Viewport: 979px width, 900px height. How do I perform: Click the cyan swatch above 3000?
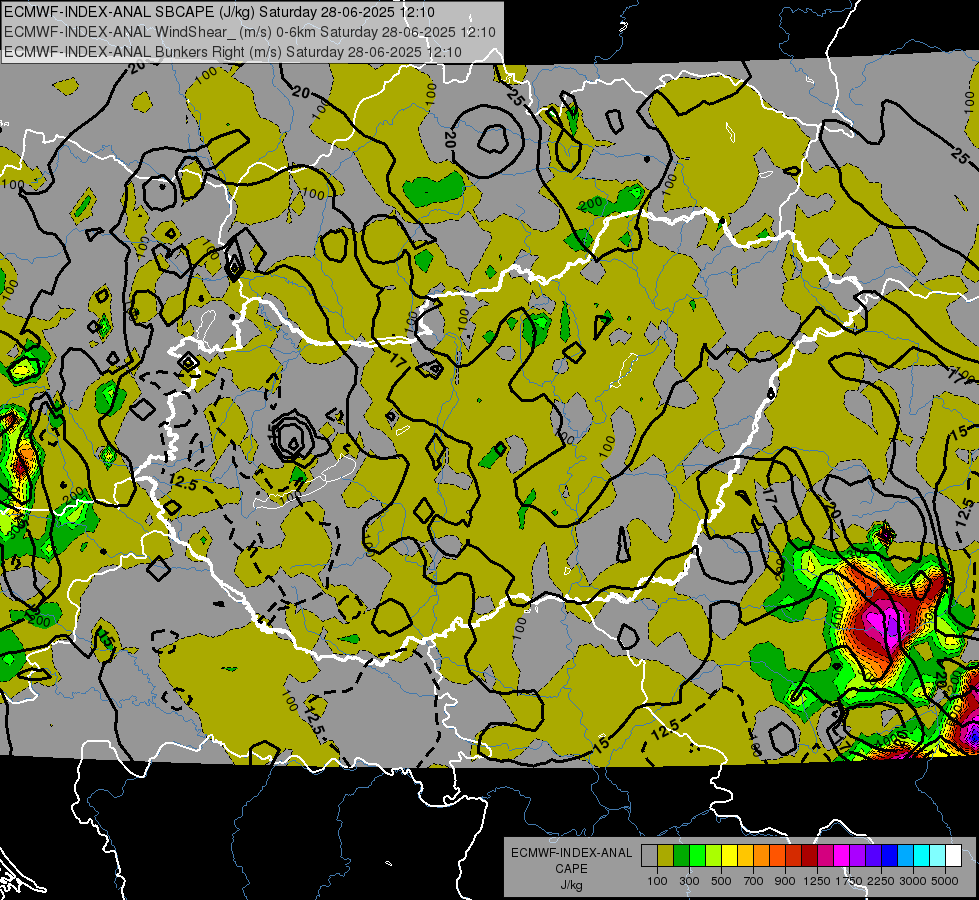922,855
